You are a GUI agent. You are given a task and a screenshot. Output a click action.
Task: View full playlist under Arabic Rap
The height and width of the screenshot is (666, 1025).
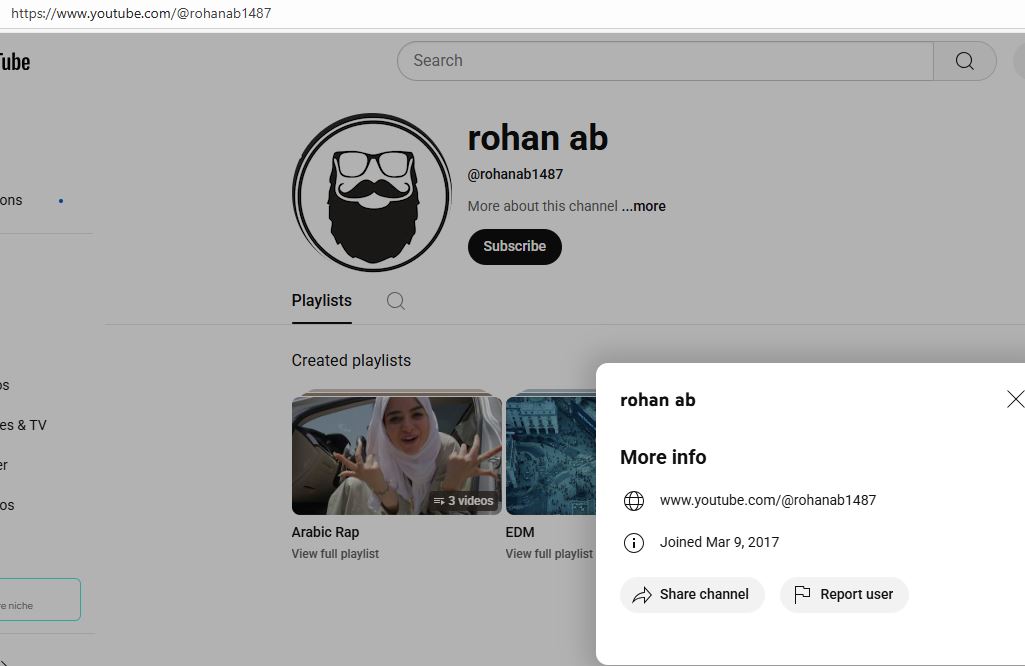tap(335, 554)
